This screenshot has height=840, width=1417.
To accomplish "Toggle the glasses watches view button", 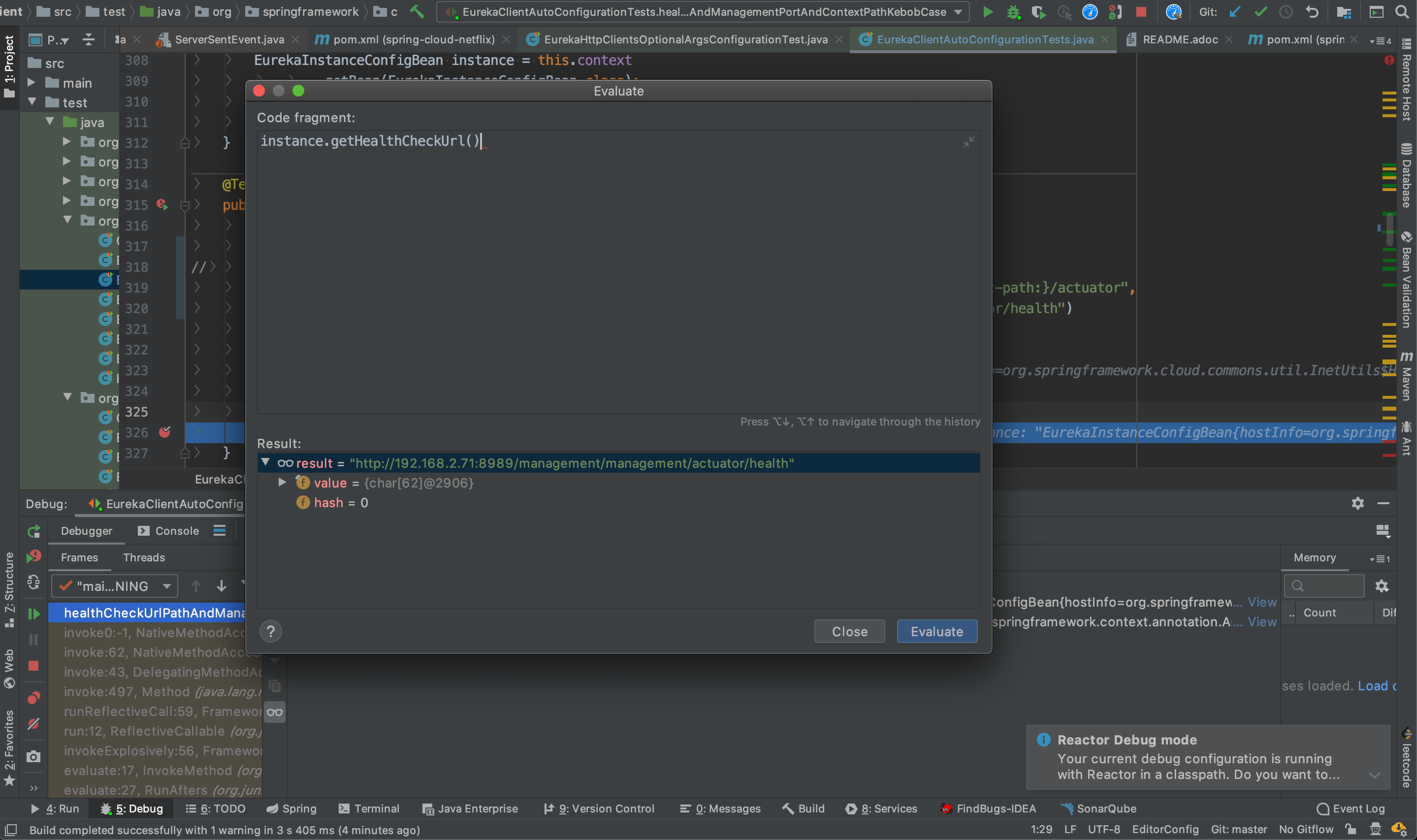I will [275, 712].
